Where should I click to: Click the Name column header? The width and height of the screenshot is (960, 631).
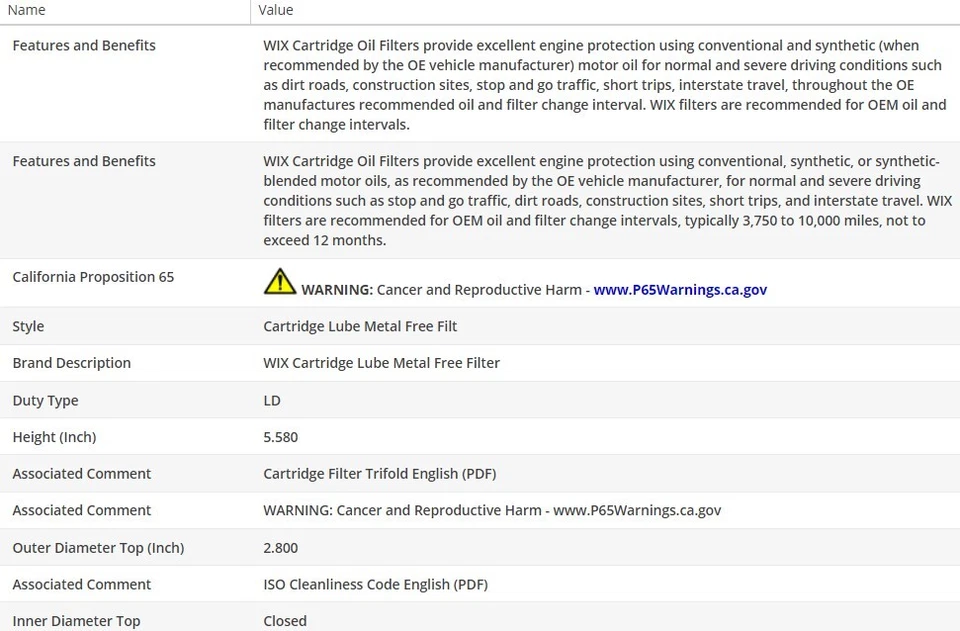pyautogui.click(x=27, y=10)
